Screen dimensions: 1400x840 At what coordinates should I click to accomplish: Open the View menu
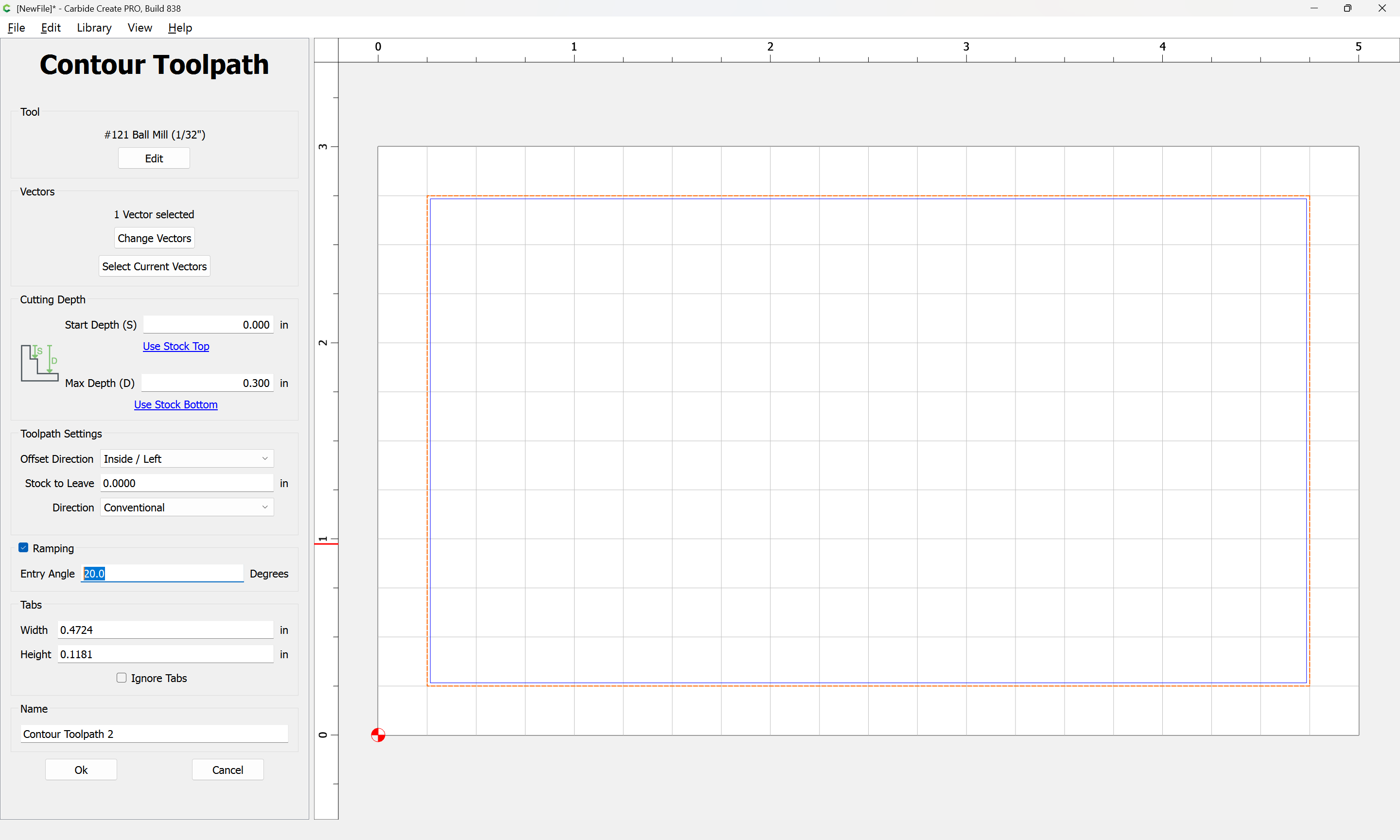point(140,28)
